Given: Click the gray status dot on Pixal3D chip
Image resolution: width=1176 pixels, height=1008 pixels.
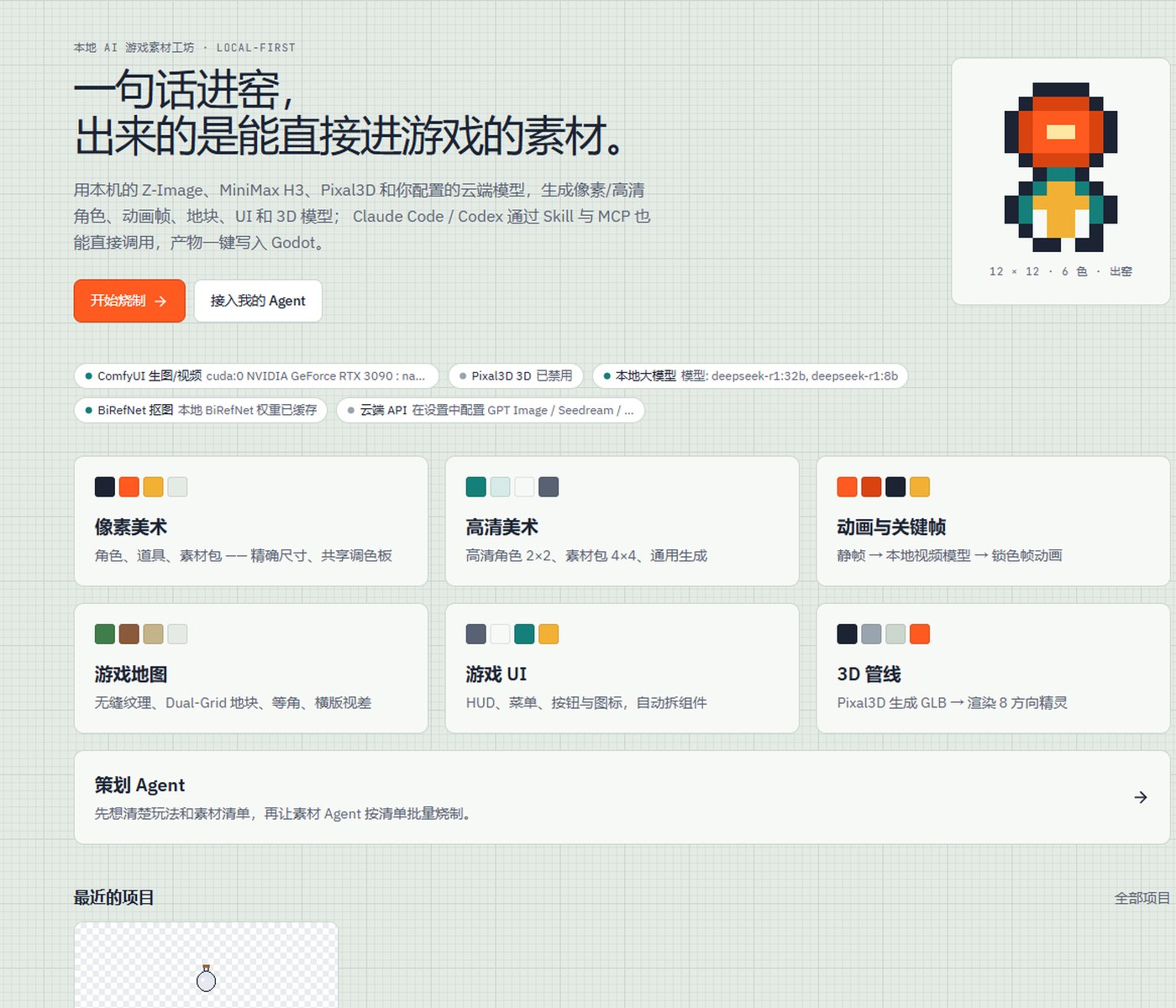Looking at the screenshot, I should [x=463, y=375].
